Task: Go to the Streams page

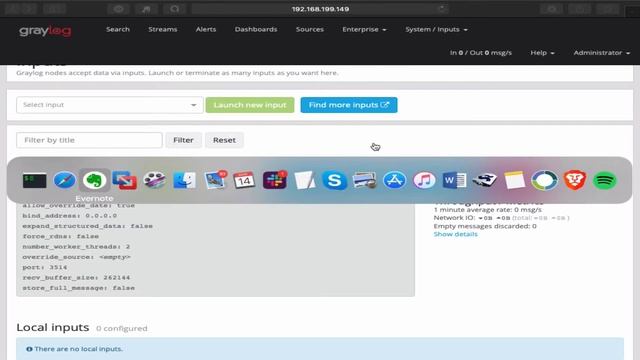Action: [x=162, y=29]
